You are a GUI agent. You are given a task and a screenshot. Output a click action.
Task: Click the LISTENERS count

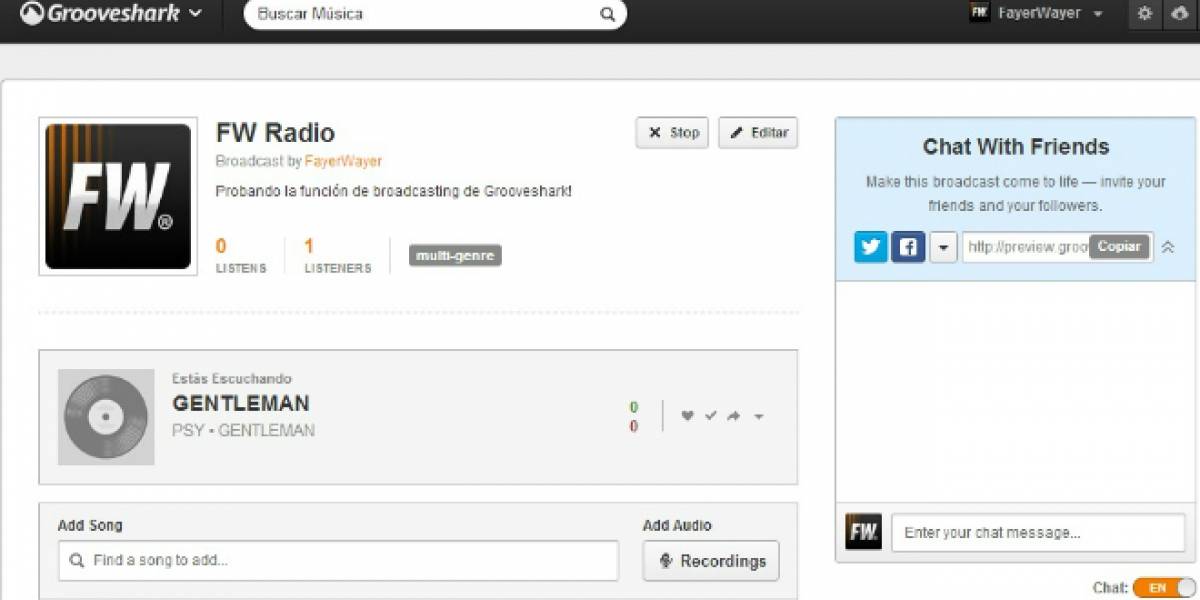pos(309,246)
